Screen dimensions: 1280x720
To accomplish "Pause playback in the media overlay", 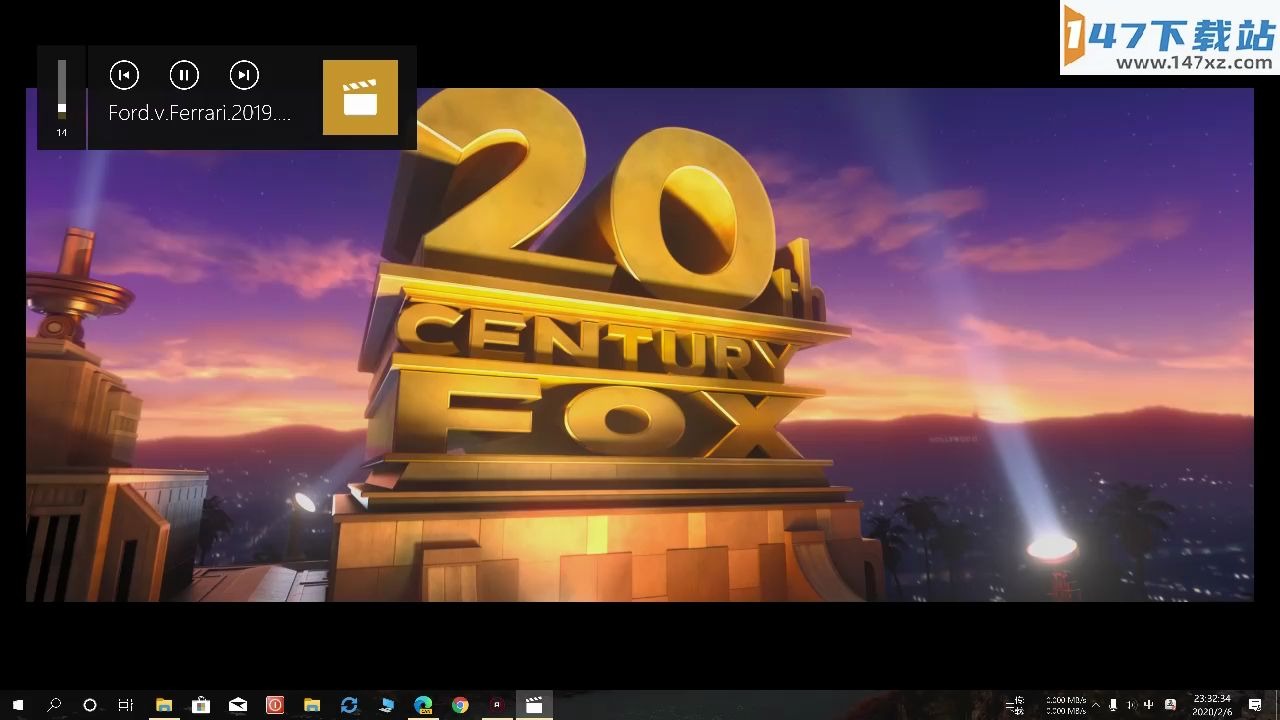I will pos(184,75).
